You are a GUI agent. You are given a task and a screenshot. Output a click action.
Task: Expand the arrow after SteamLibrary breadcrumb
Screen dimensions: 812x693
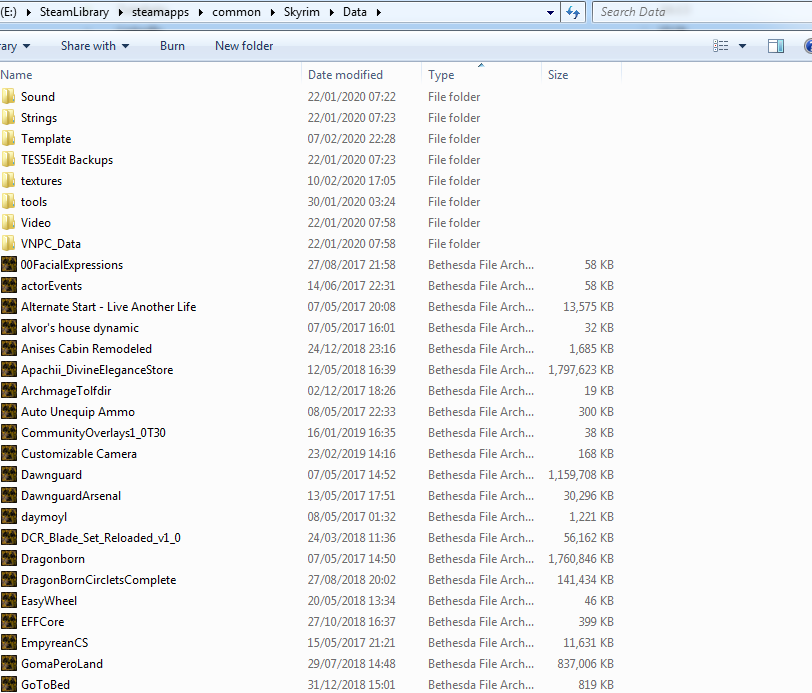pos(120,12)
